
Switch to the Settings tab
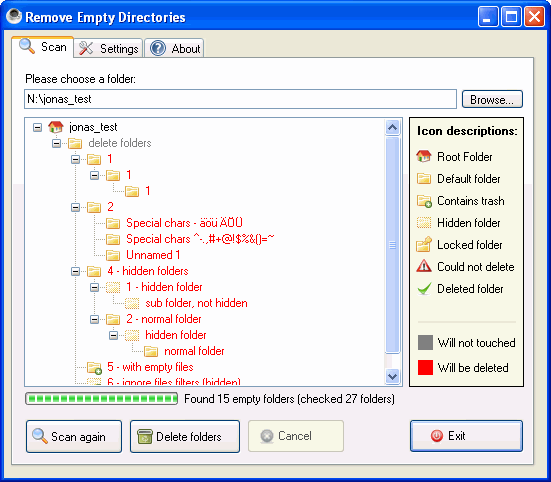pos(108,48)
